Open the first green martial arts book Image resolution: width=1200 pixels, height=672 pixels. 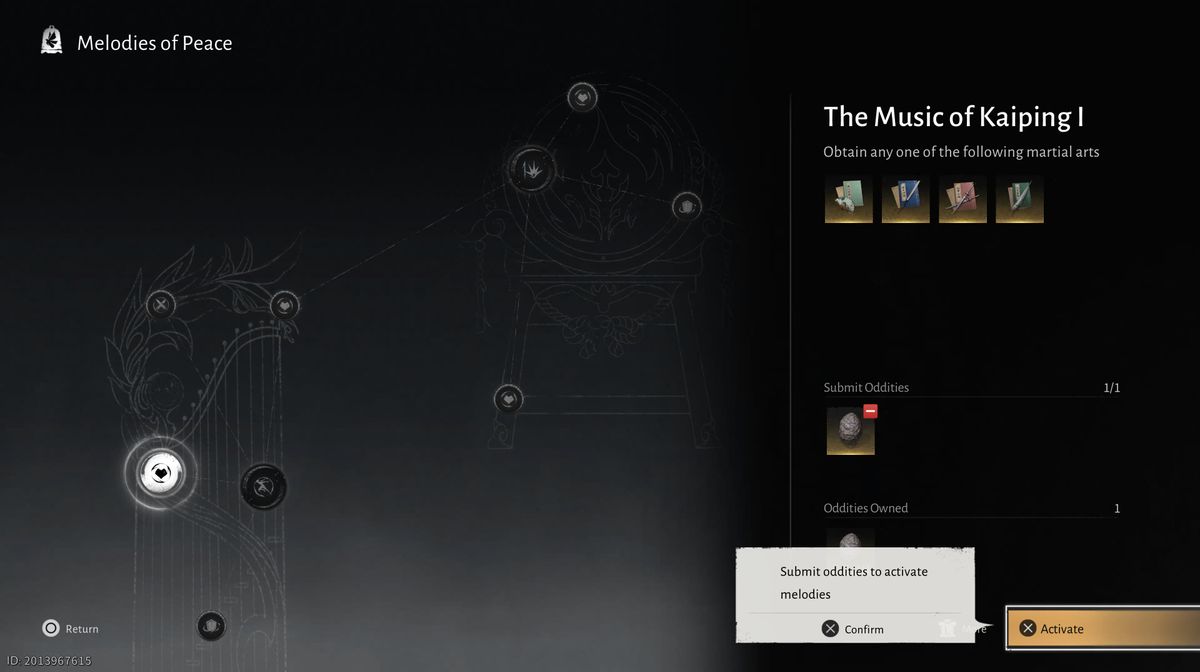pyautogui.click(x=848, y=199)
